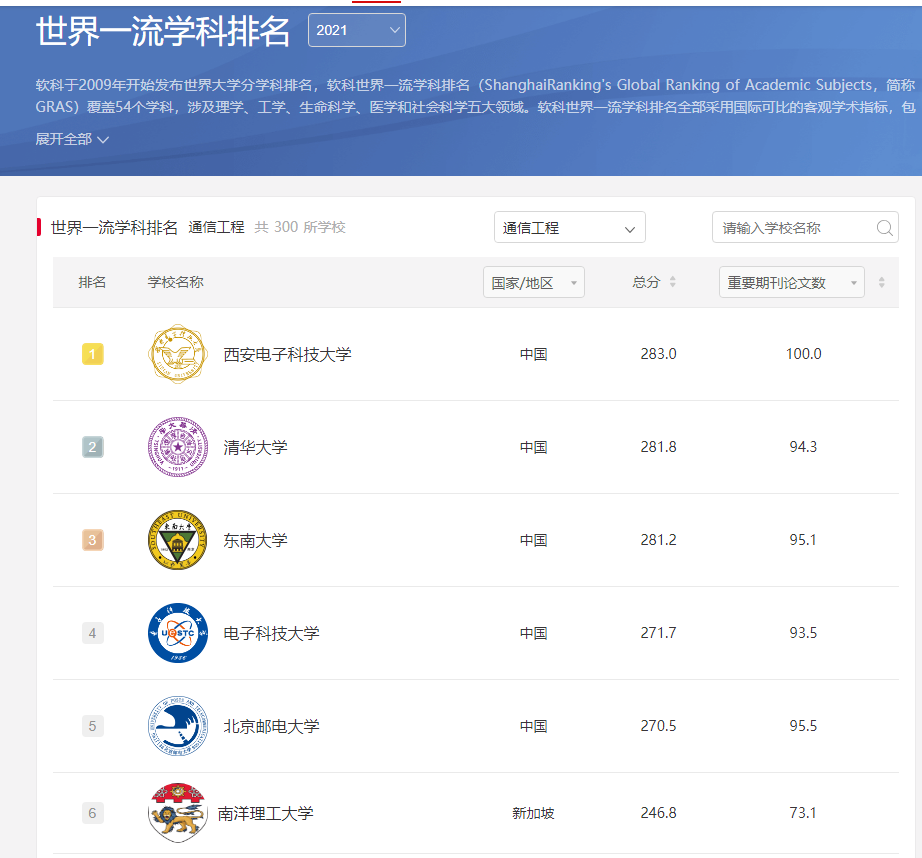Click the rank 5 badge
This screenshot has width=922, height=858.
[92, 726]
